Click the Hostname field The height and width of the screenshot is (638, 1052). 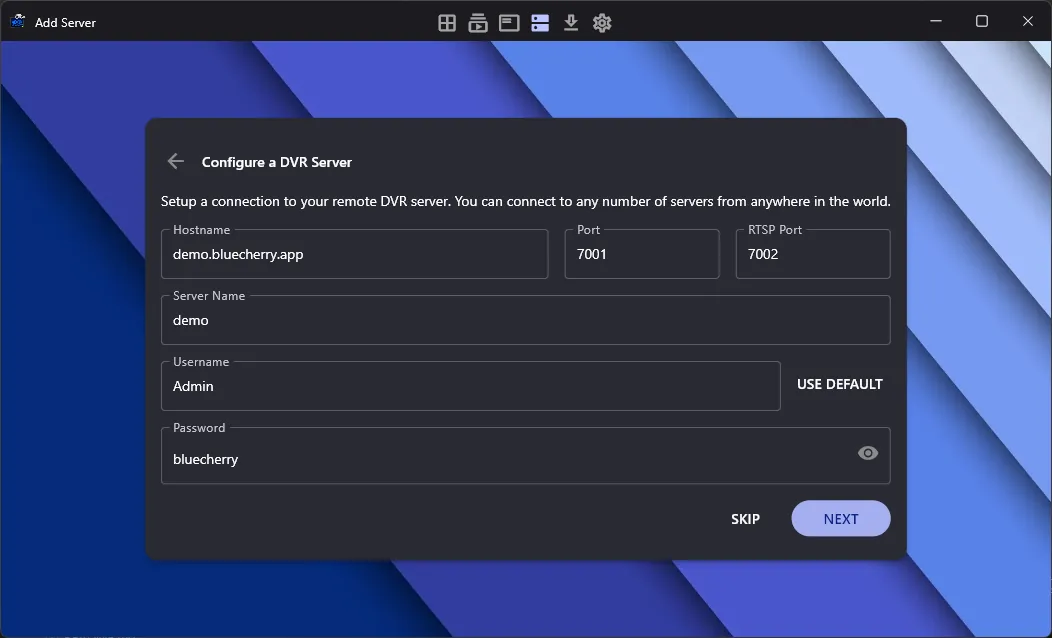354,254
